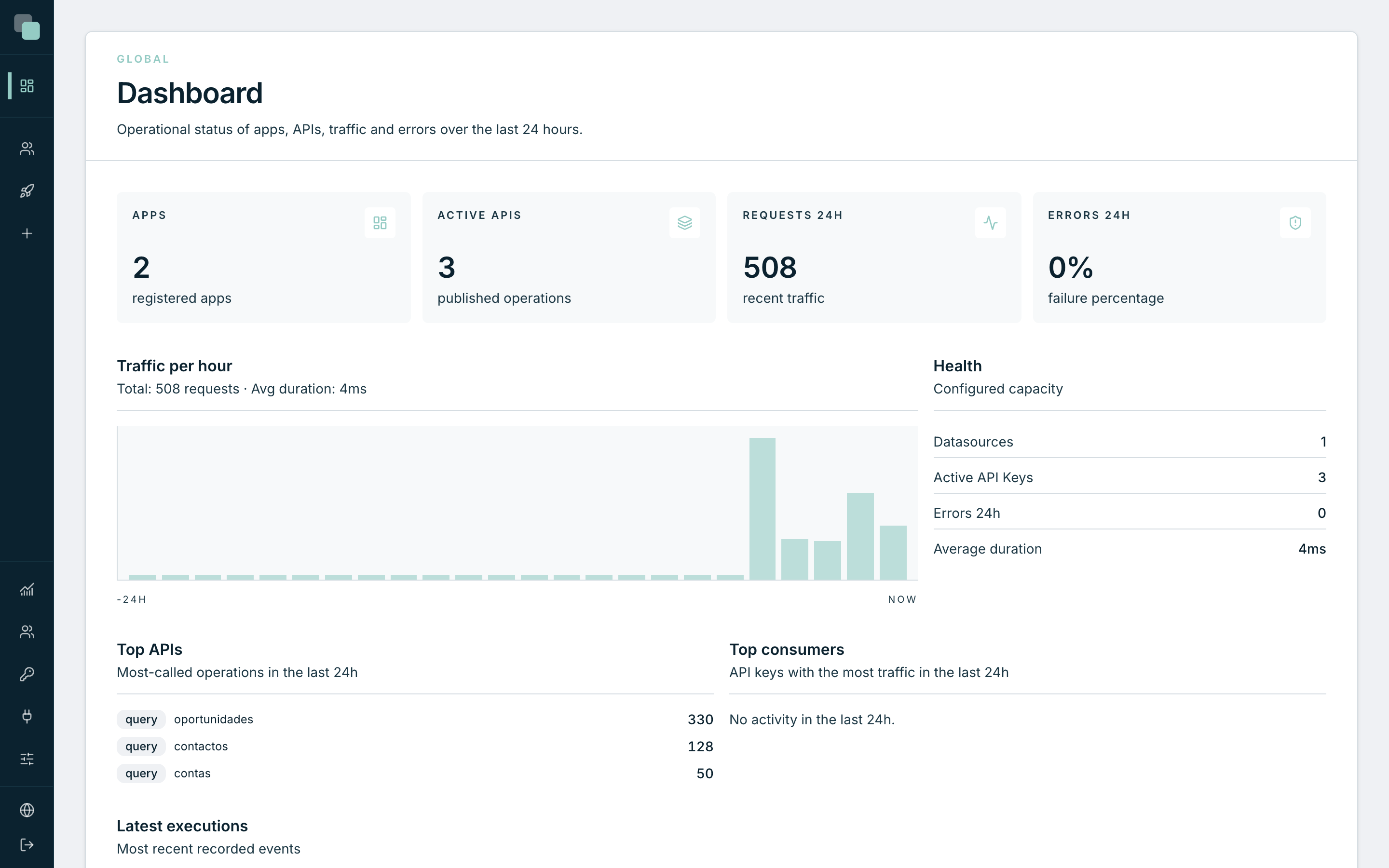Open the API keys key icon

[x=27, y=674]
